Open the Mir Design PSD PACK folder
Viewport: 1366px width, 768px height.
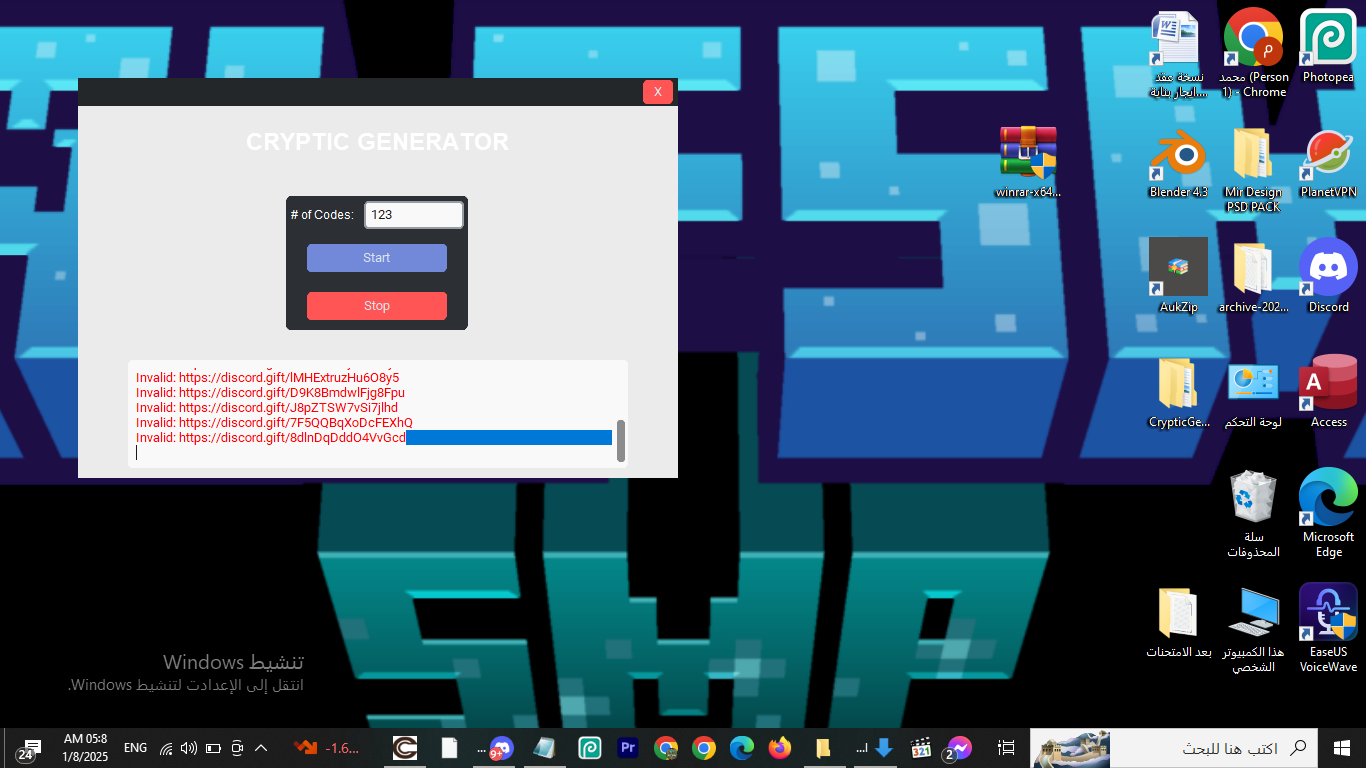[x=1253, y=168]
